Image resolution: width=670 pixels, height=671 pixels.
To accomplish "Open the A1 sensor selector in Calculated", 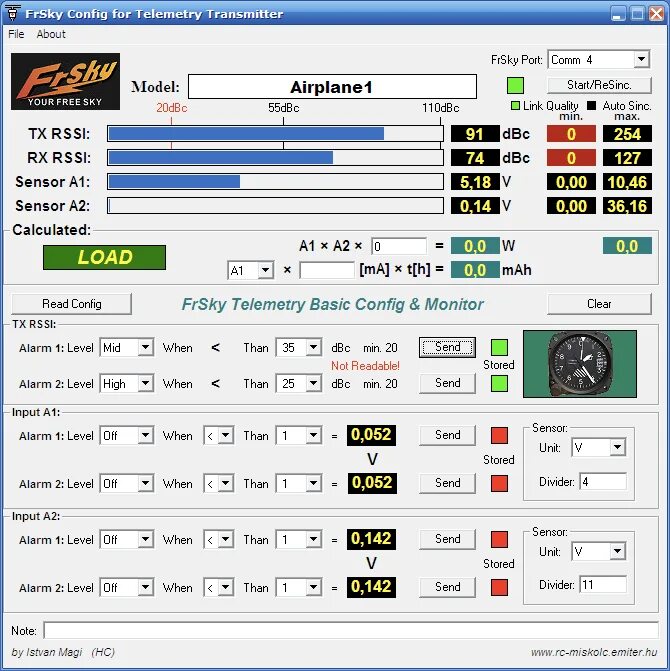I will pyautogui.click(x=250, y=270).
